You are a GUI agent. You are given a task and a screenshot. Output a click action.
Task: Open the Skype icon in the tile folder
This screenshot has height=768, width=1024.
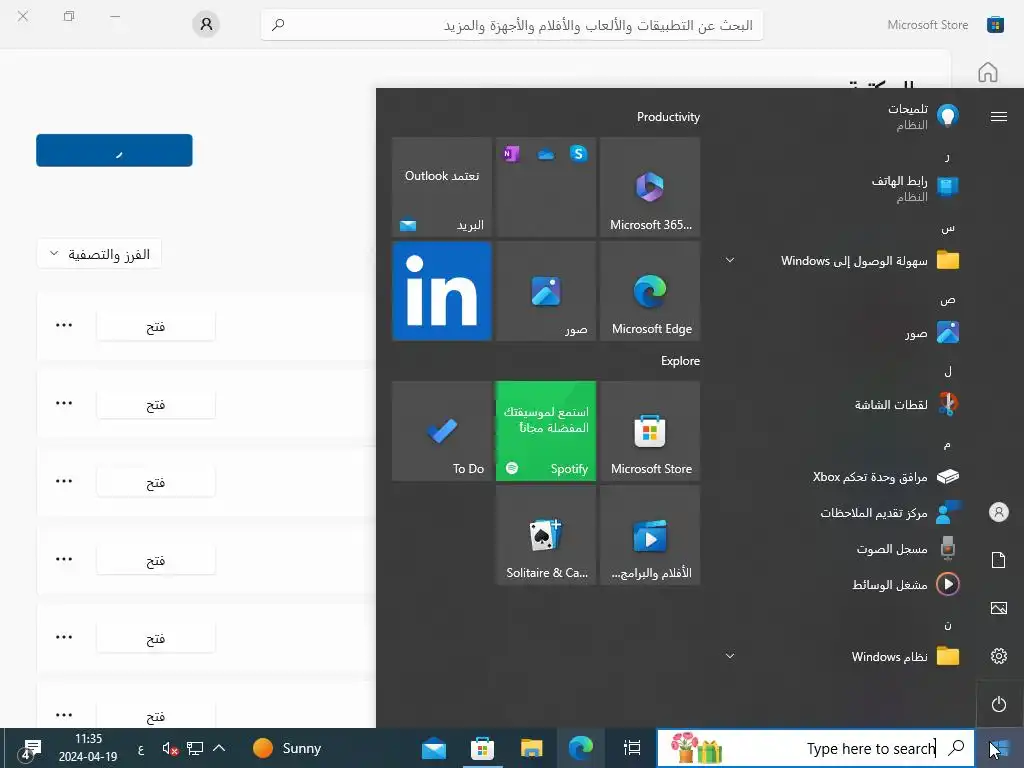[x=578, y=153]
